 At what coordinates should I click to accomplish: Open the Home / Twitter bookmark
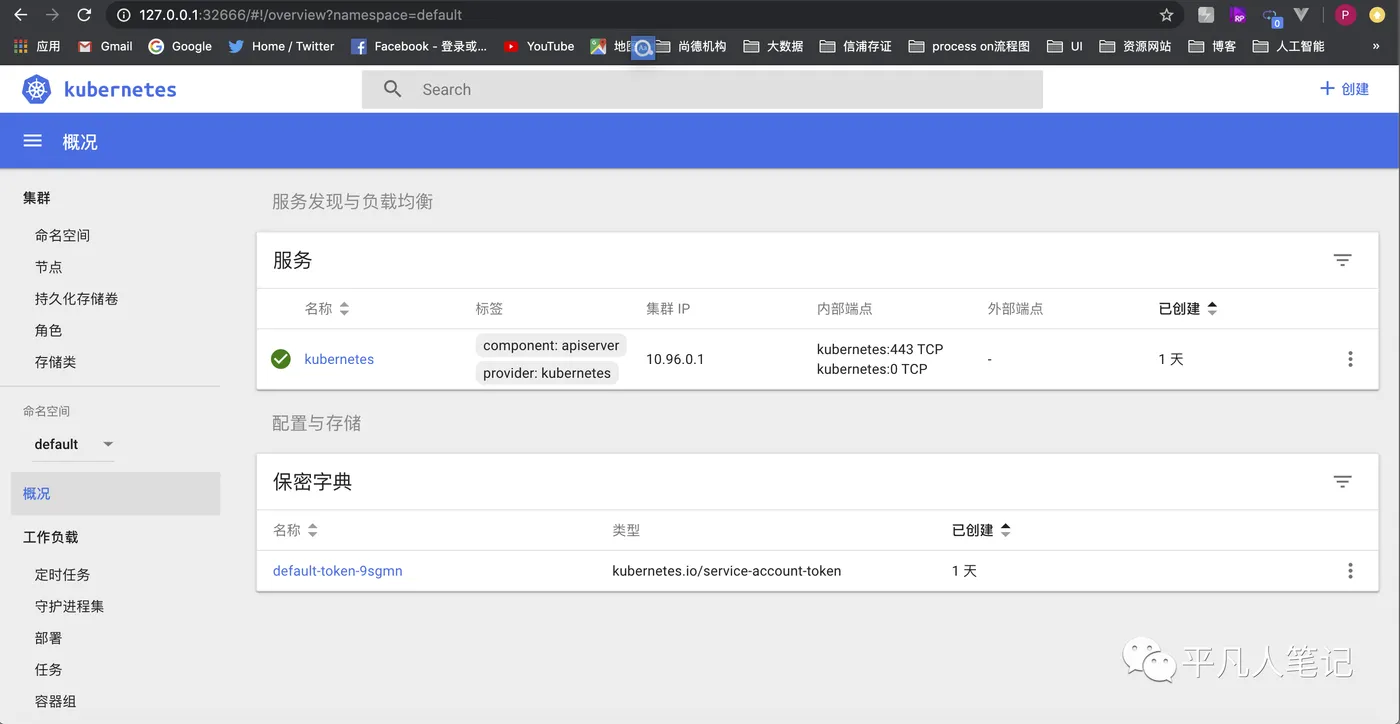click(x=281, y=46)
